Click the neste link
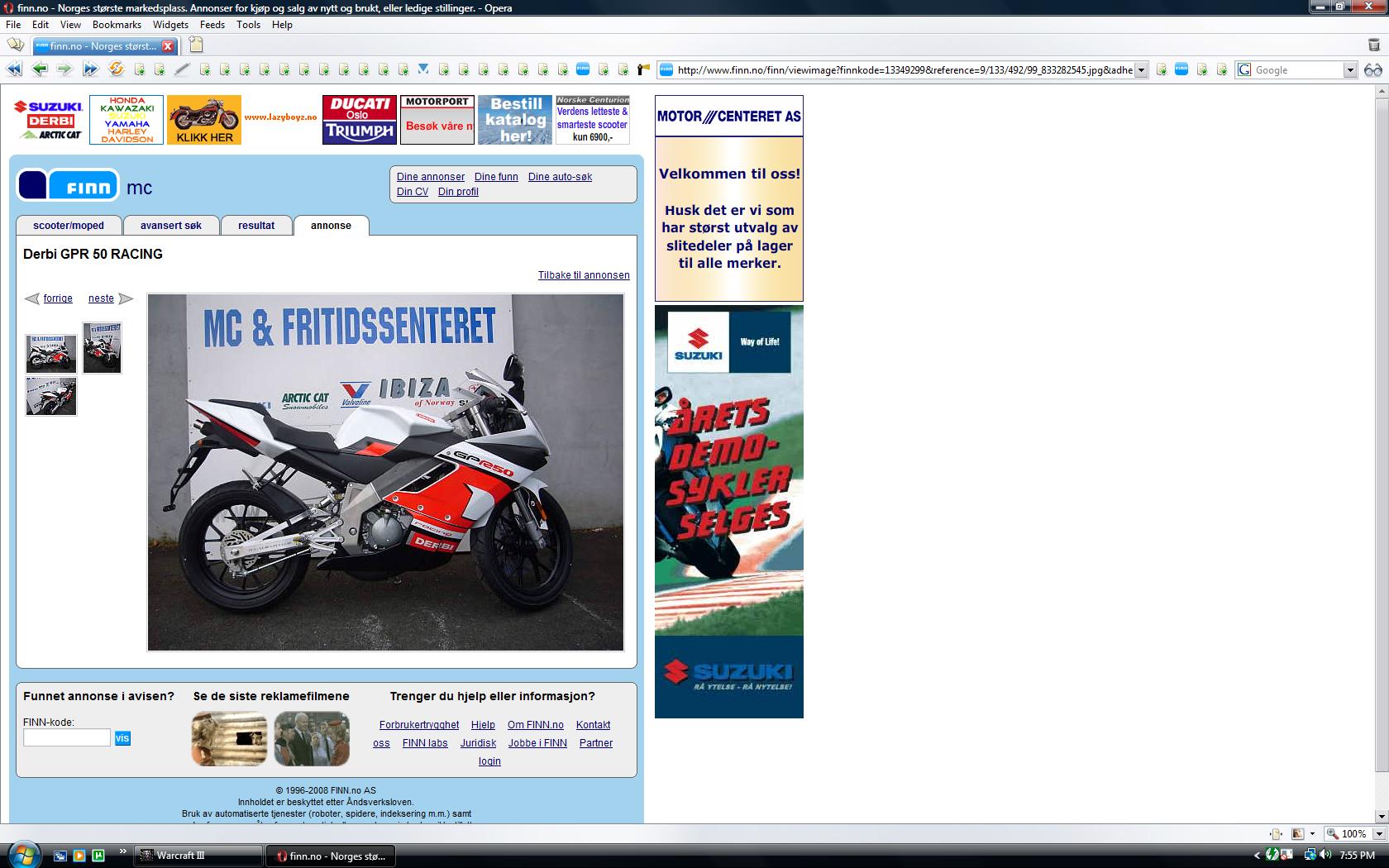This screenshot has height=868, width=1389. 101,298
